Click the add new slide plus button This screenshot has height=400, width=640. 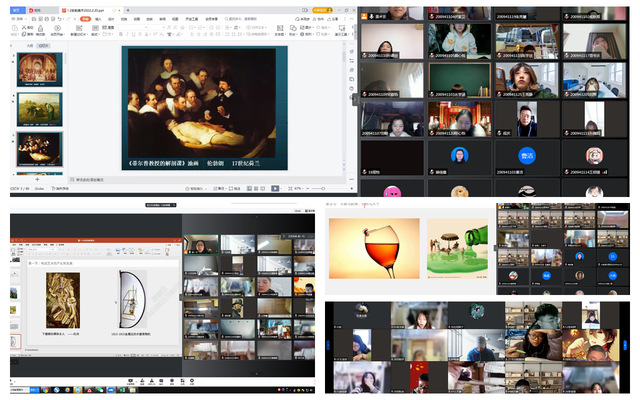(38, 178)
